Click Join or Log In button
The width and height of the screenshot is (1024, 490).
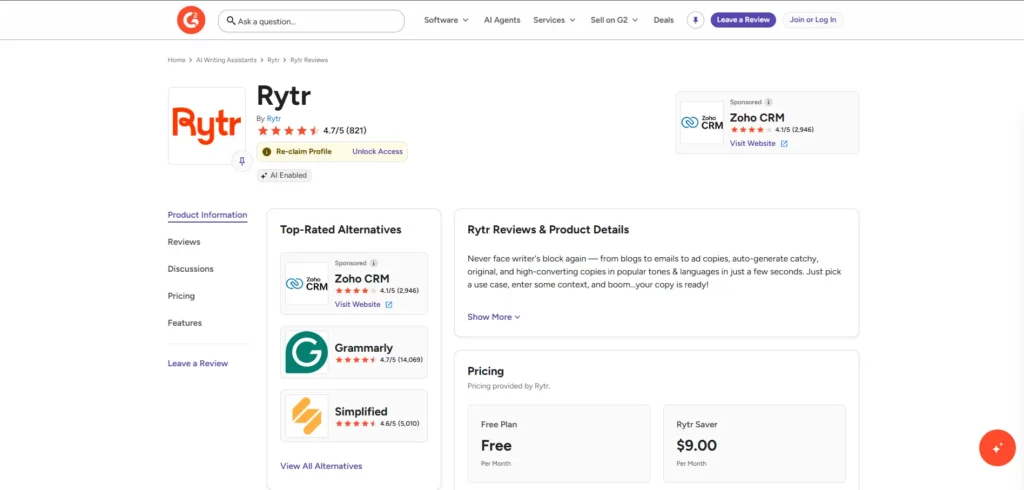[x=813, y=20]
